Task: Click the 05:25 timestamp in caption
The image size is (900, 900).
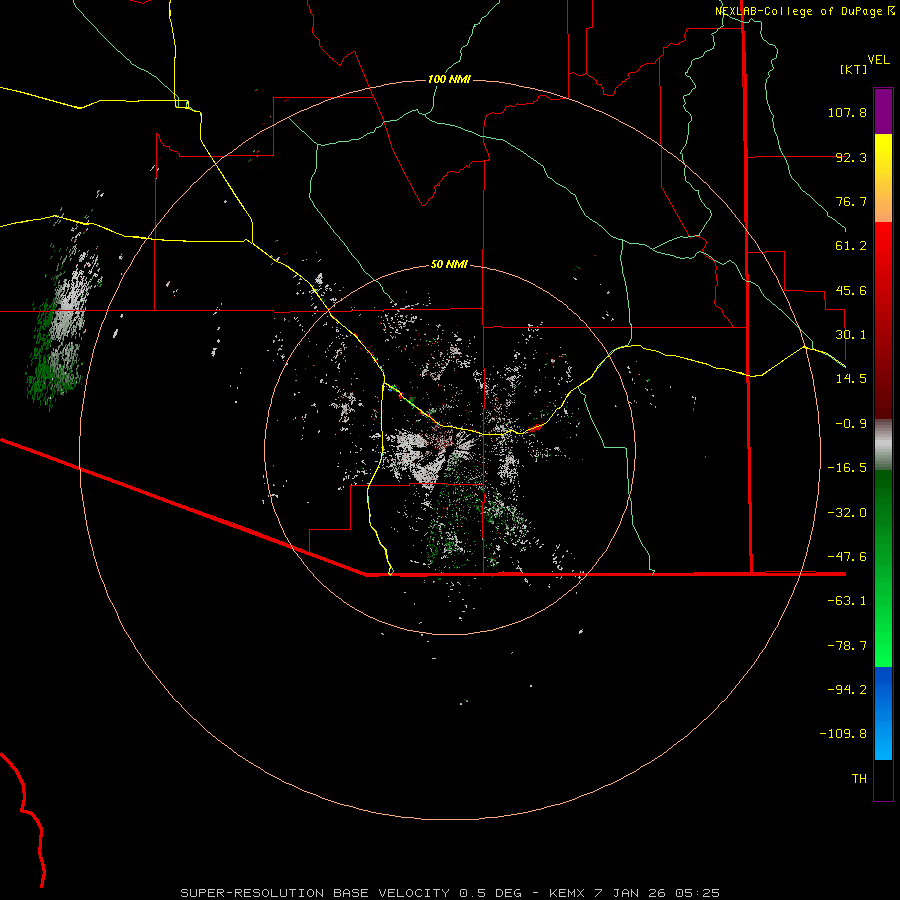Action: click(697, 893)
